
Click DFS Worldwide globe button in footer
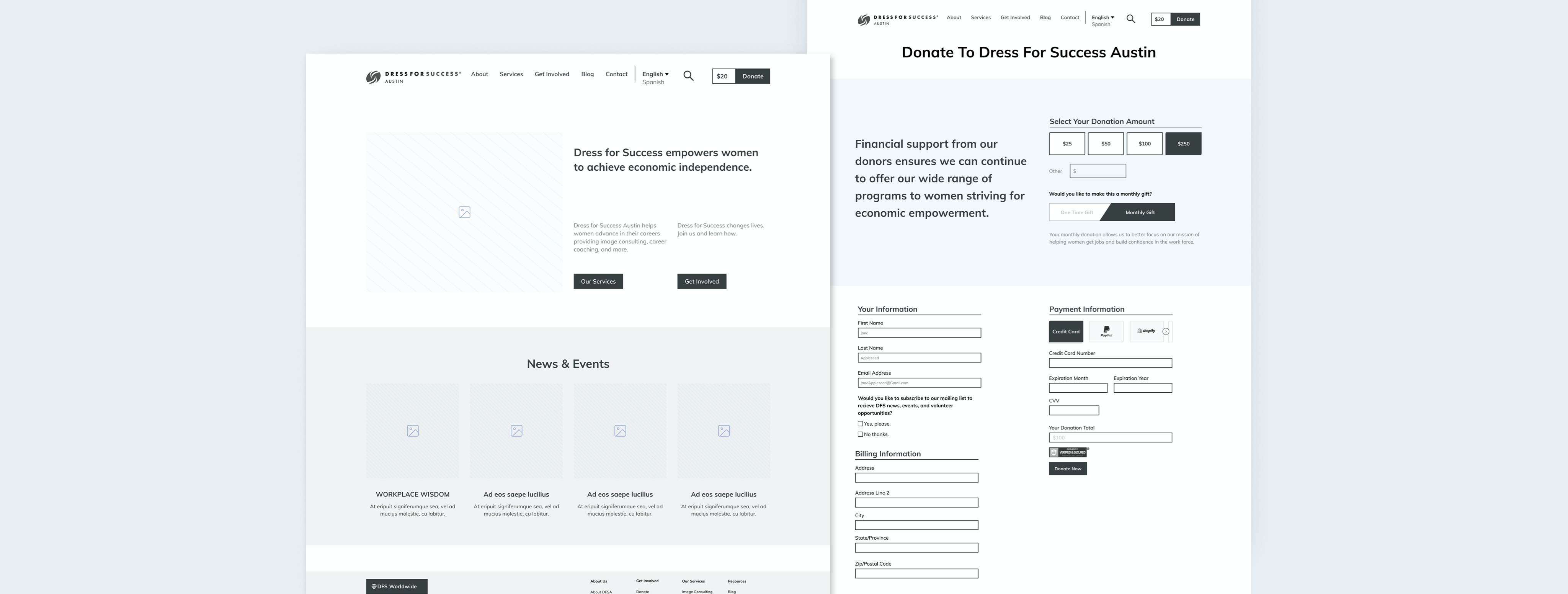tap(397, 586)
